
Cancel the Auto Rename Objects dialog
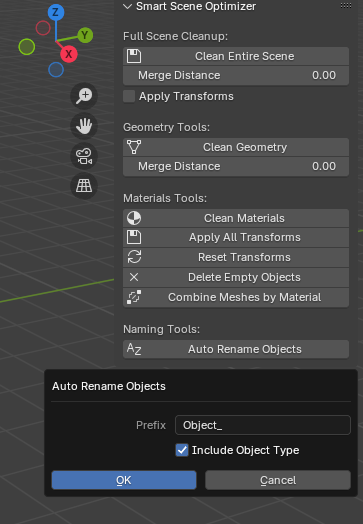coord(278,480)
